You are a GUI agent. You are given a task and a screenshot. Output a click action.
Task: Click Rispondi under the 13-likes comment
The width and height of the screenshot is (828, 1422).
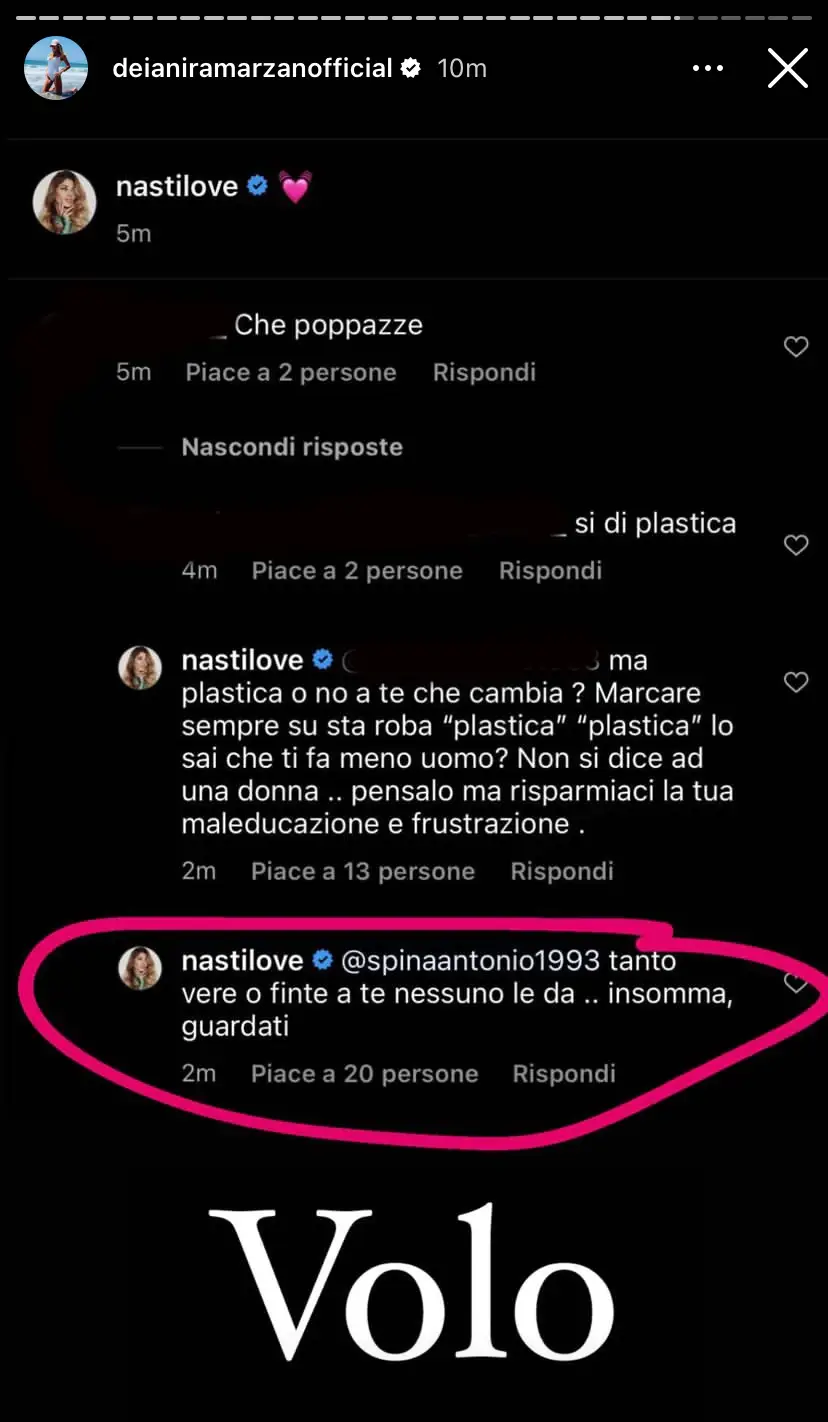click(562, 871)
